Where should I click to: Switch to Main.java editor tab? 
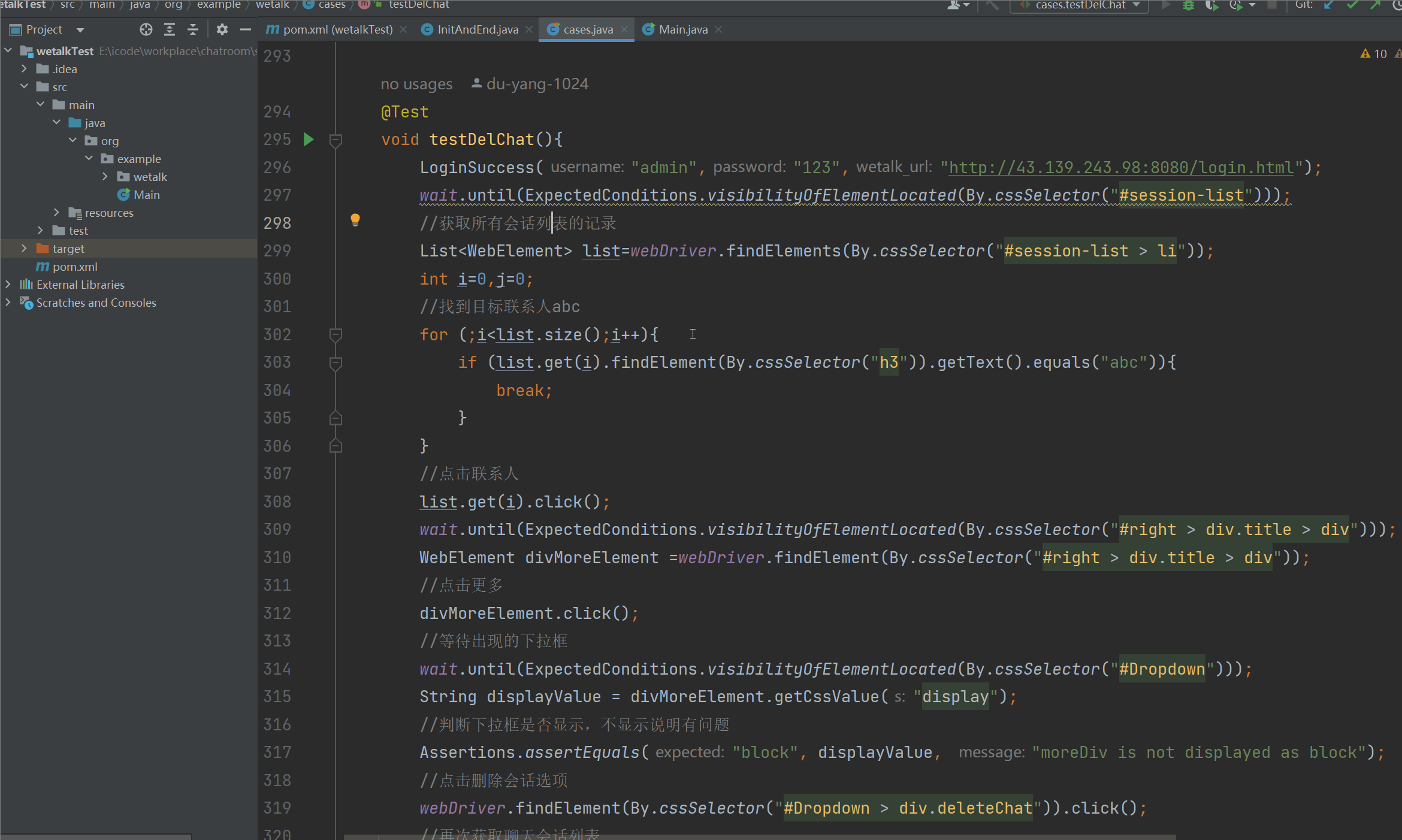click(x=682, y=29)
